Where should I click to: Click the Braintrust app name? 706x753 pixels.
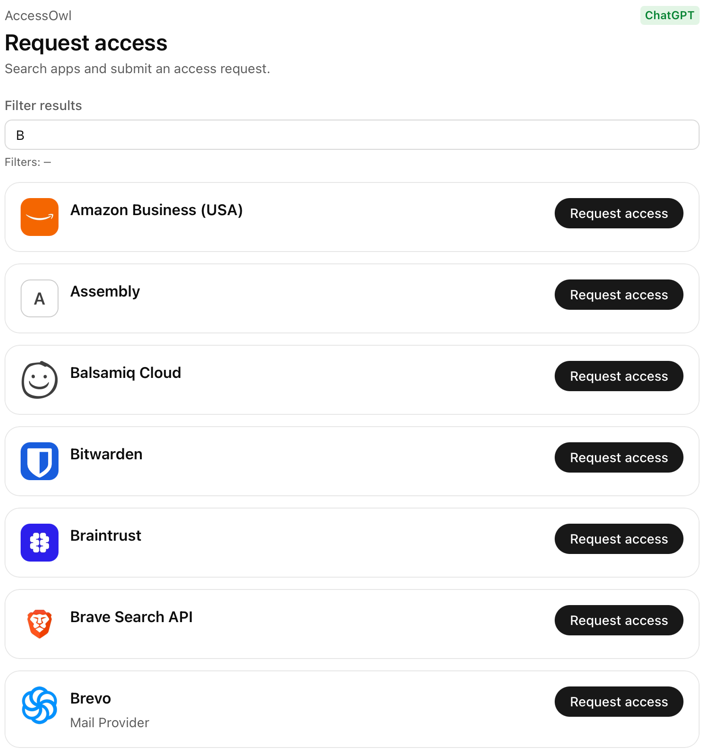tap(105, 536)
